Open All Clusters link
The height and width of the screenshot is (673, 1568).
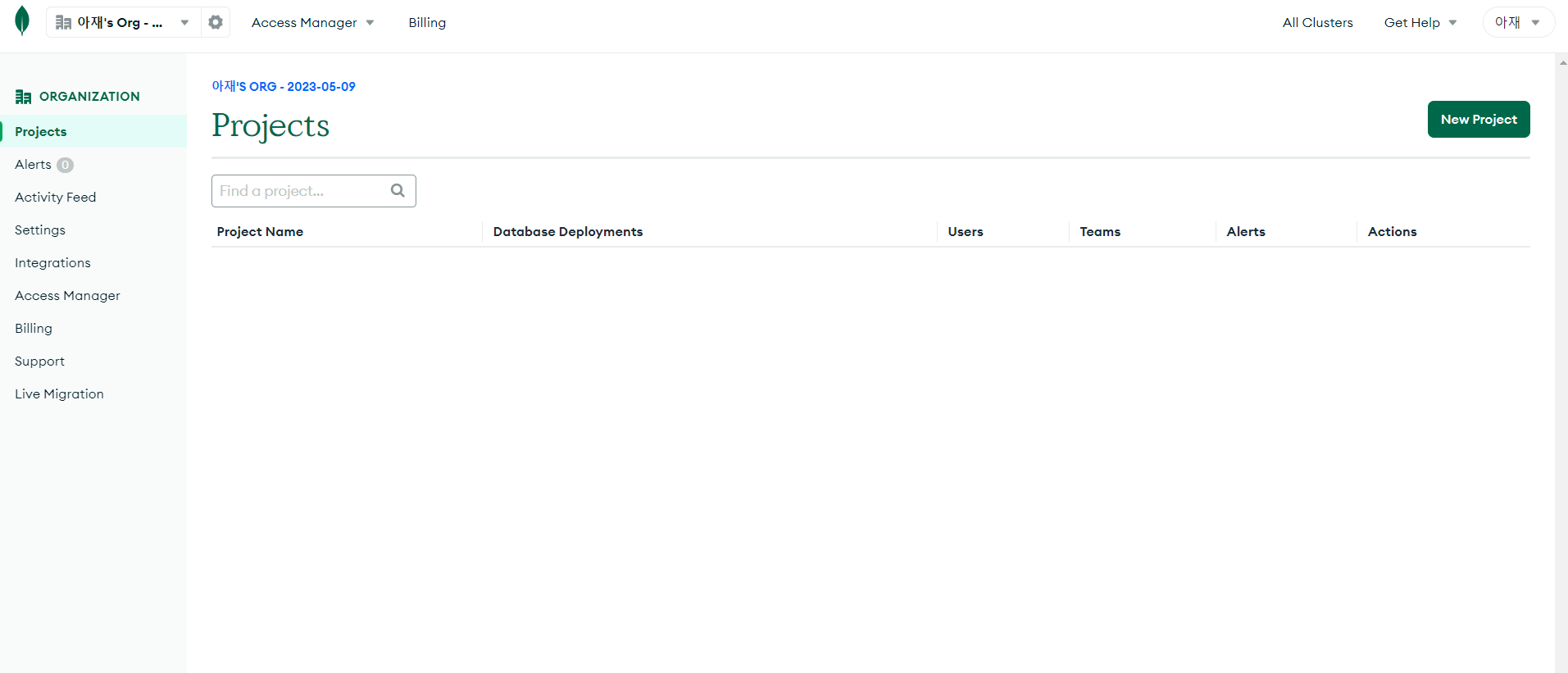1317,22
